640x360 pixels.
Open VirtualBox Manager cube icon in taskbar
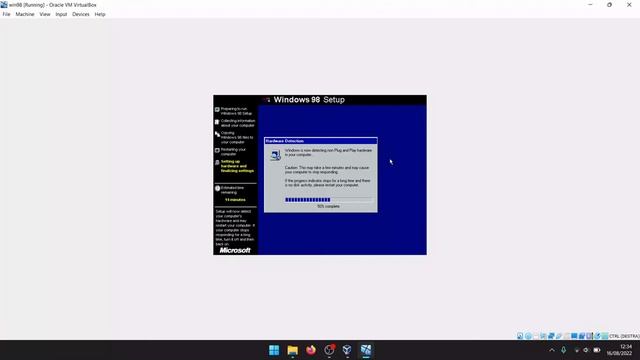(x=347, y=350)
